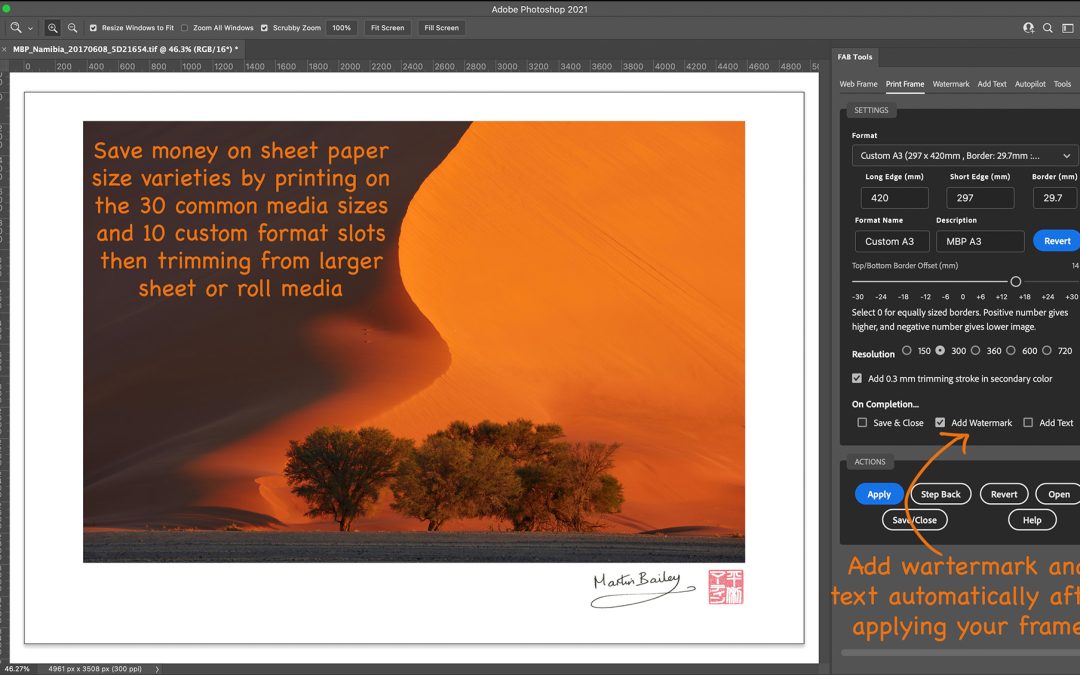Image resolution: width=1080 pixels, height=675 pixels.
Task: Select the Zoom In magnifier icon
Action: click(x=53, y=28)
